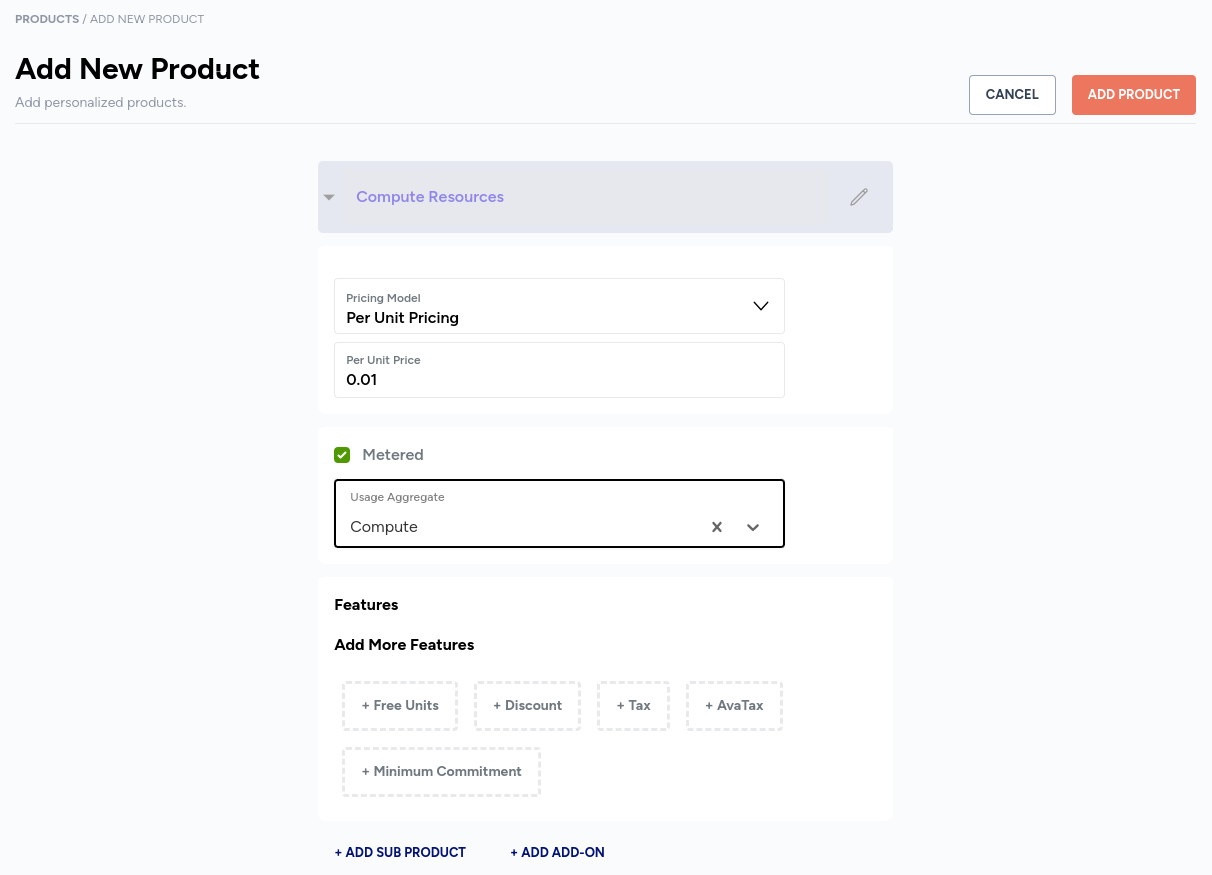1212x875 pixels.
Task: Click the 'Compute' value in Usage Aggregate
Action: [384, 527]
